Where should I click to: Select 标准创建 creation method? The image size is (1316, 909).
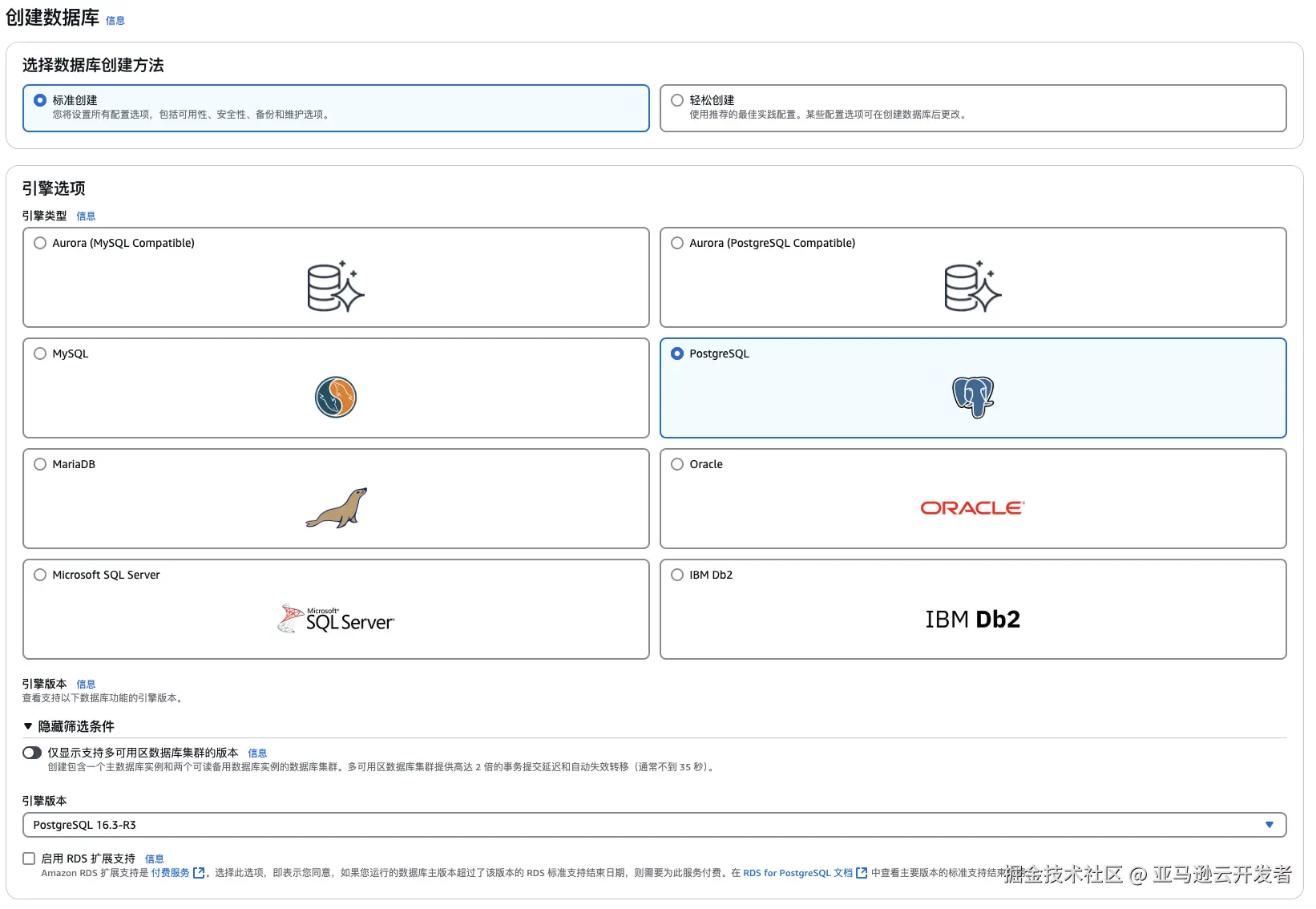point(40,100)
